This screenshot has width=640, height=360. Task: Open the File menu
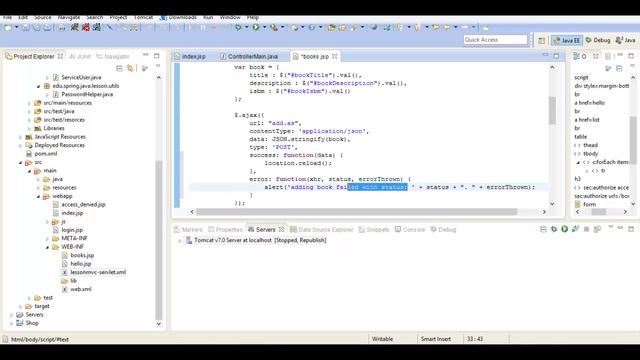pos(7,18)
